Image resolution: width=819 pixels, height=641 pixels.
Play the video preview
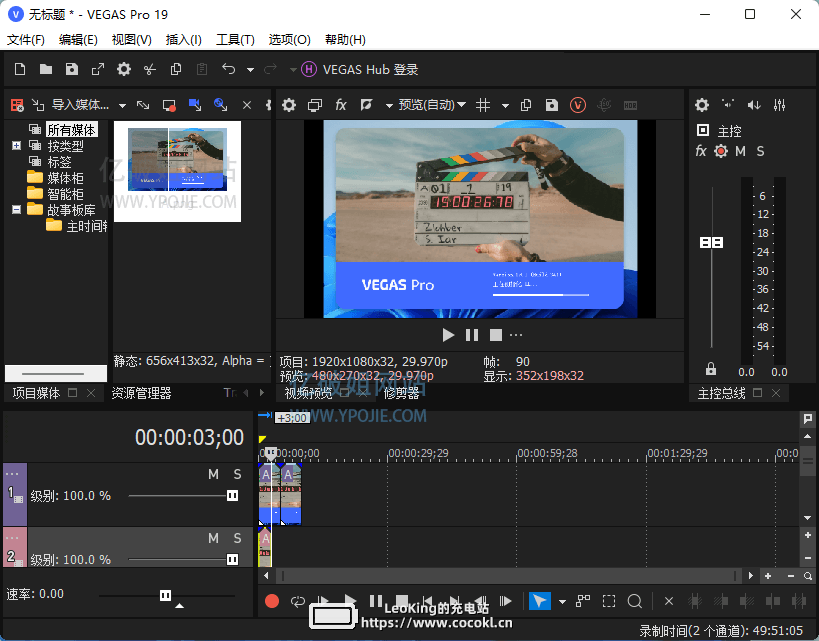pos(448,335)
